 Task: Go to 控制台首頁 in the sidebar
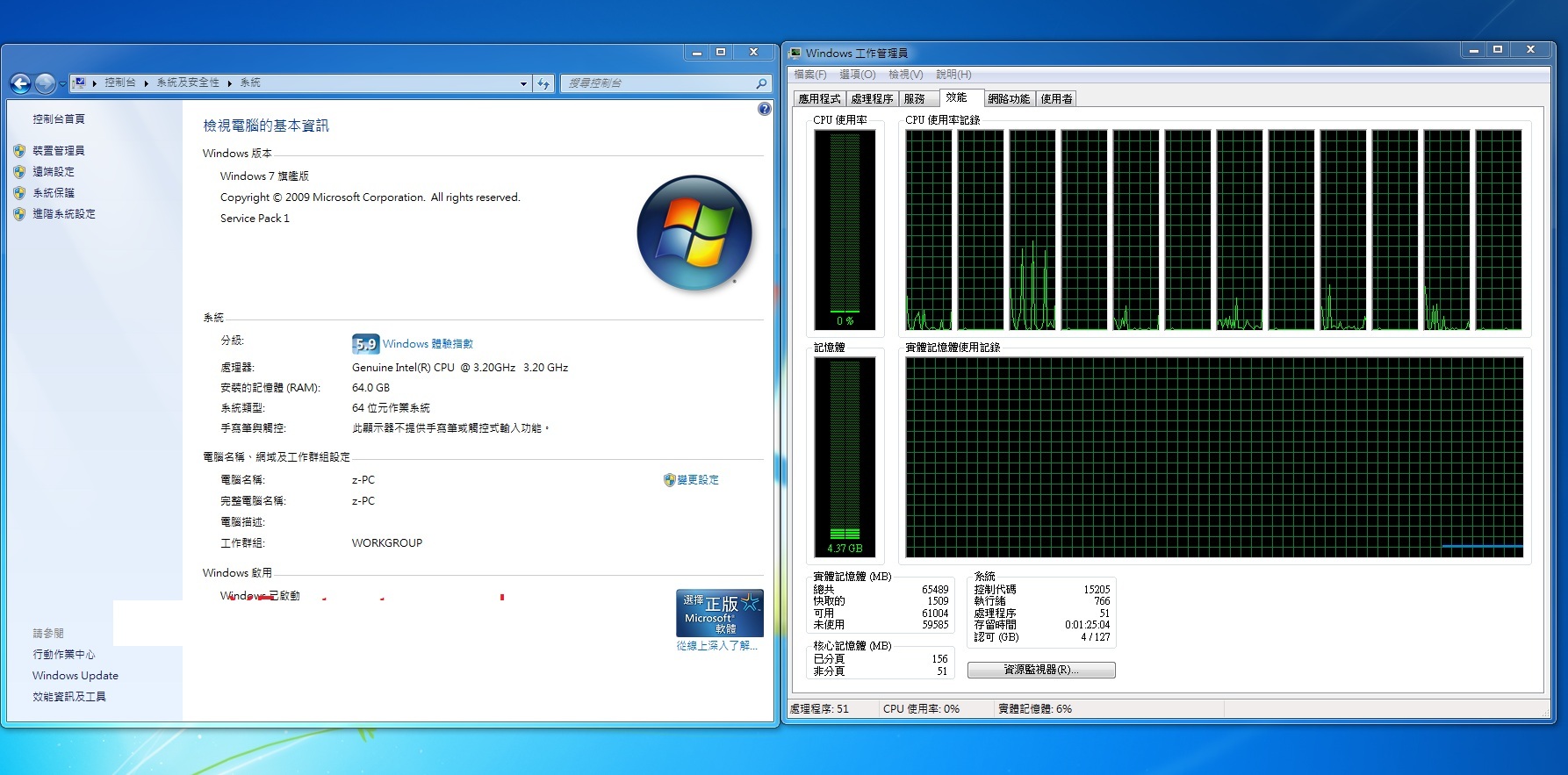pyautogui.click(x=59, y=118)
